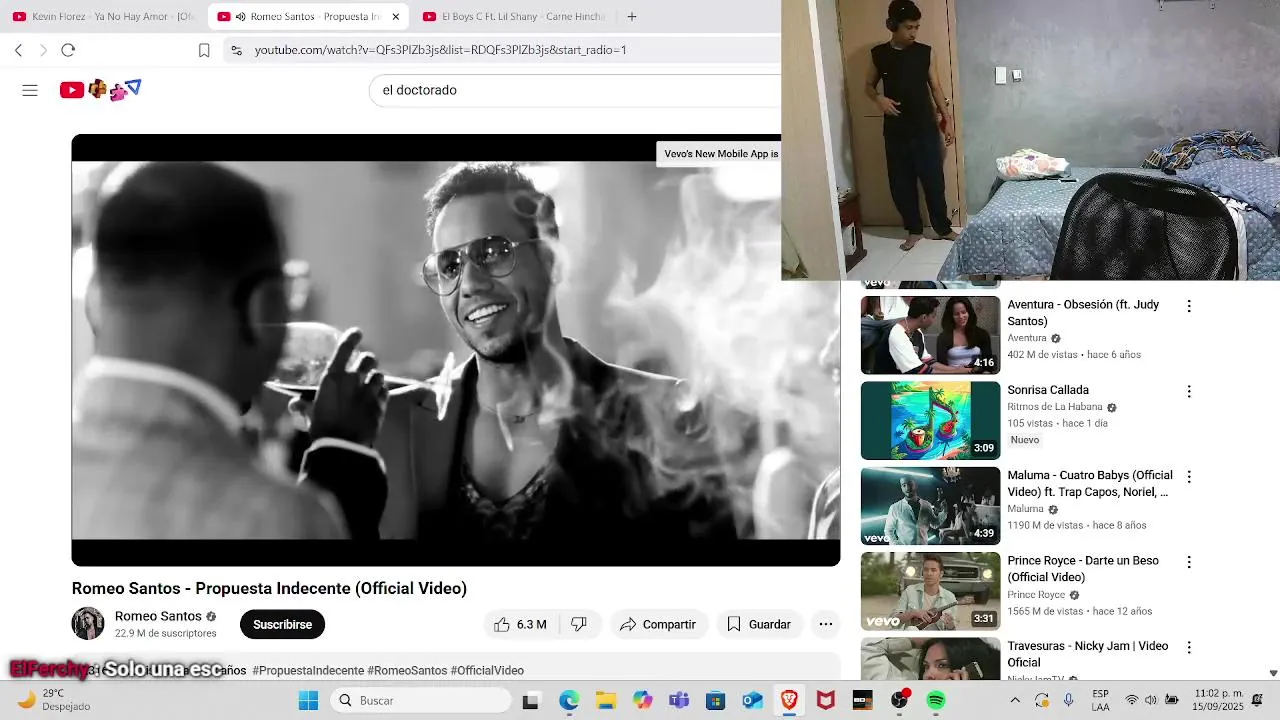Open a new browser tab with plus

point(631,16)
